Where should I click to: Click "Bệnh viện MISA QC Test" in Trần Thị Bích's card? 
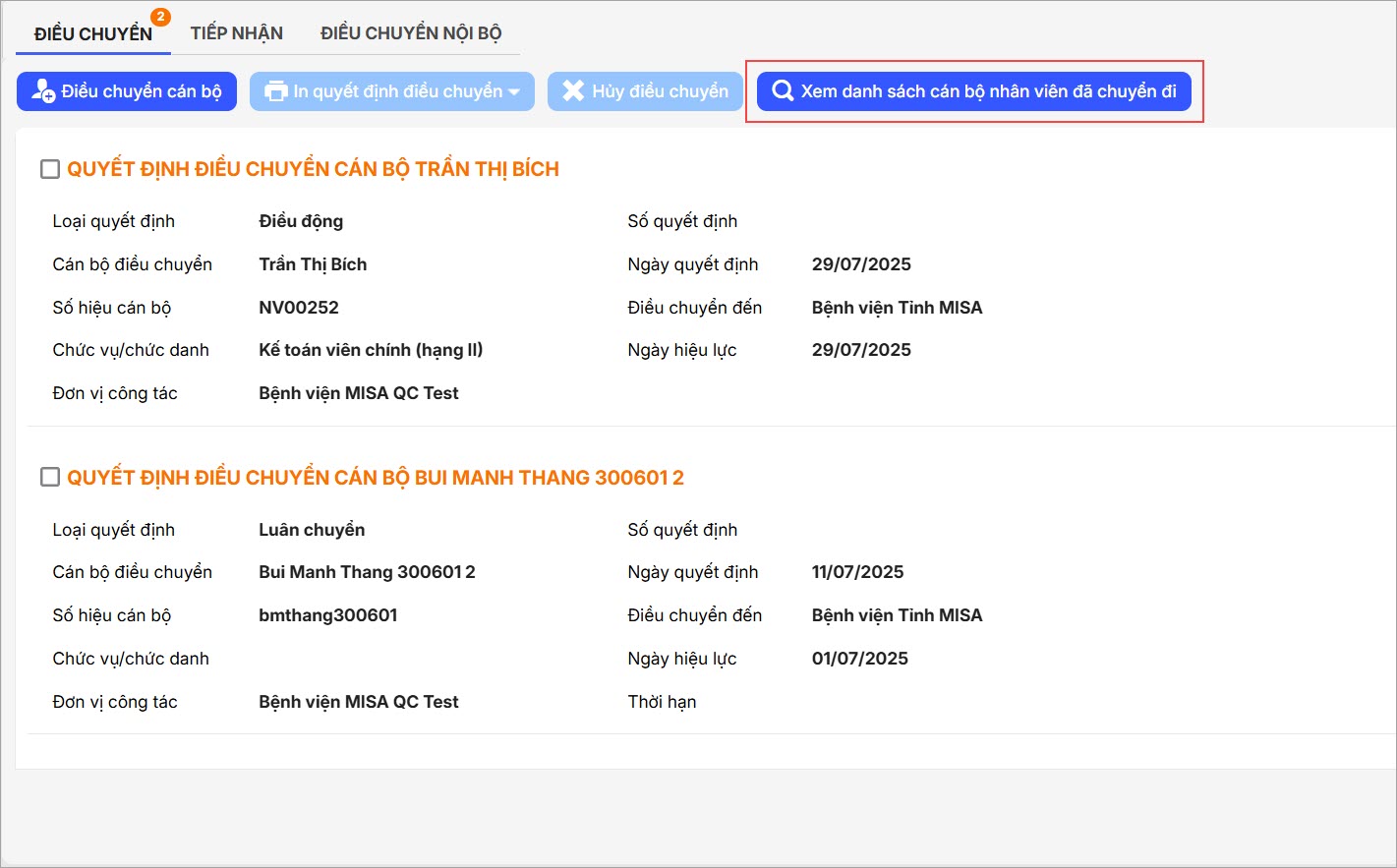coord(359,393)
